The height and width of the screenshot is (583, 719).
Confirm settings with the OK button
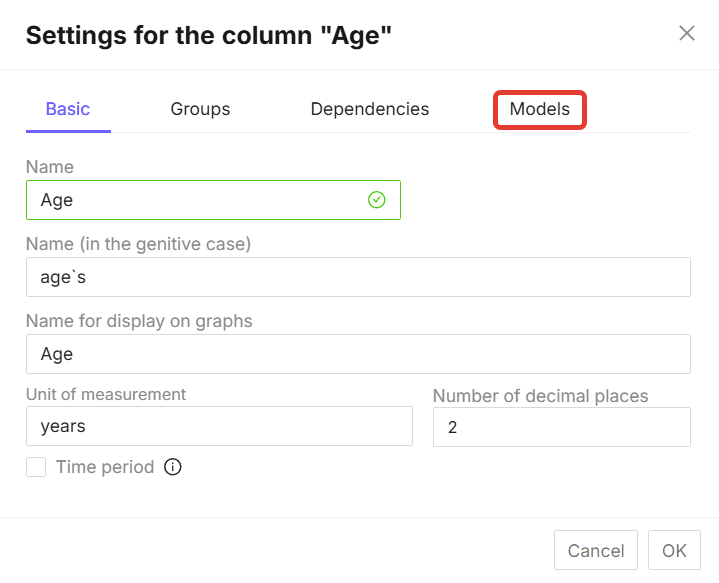pyautogui.click(x=674, y=551)
